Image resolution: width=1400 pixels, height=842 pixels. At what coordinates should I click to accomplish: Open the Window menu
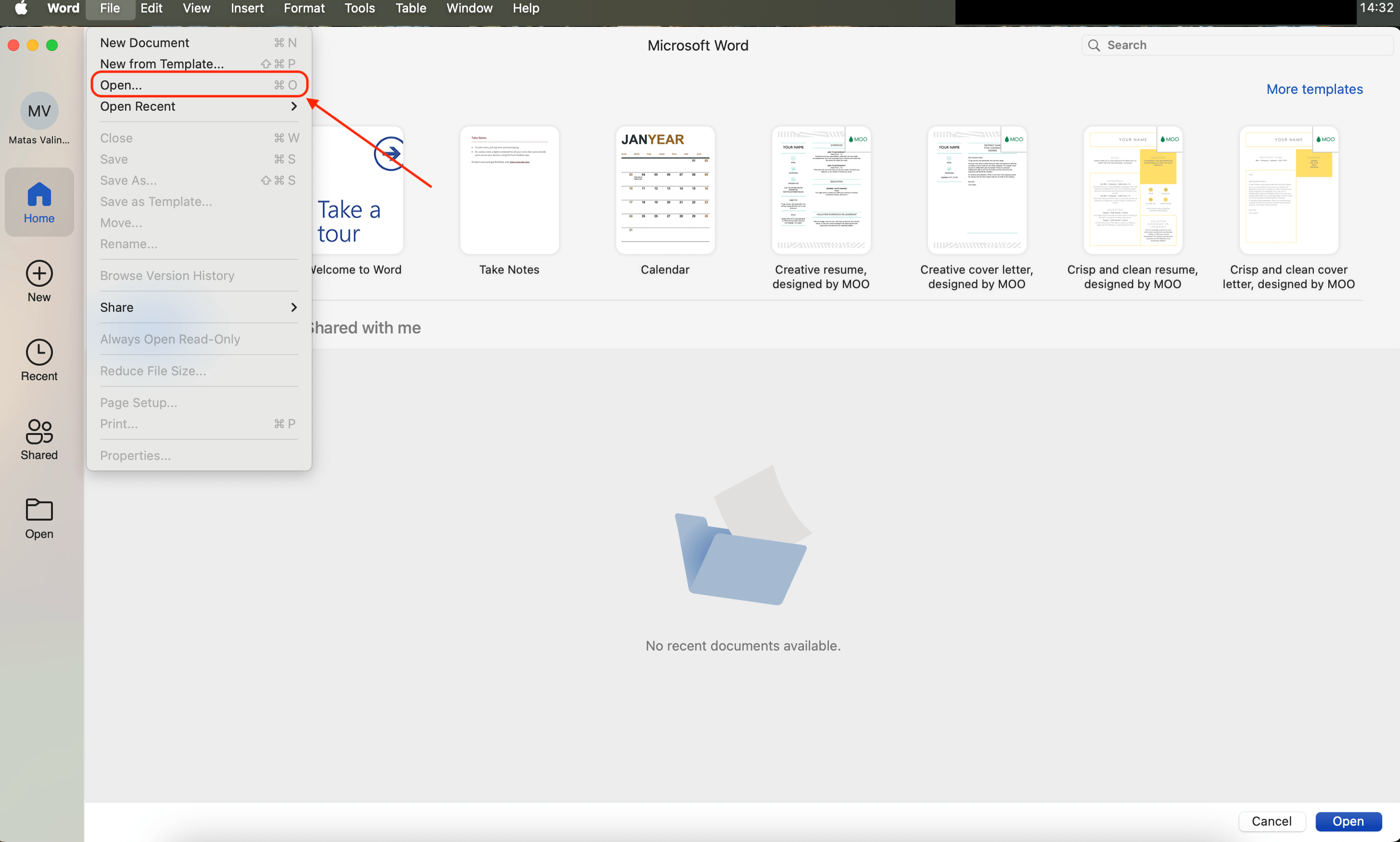tap(469, 9)
